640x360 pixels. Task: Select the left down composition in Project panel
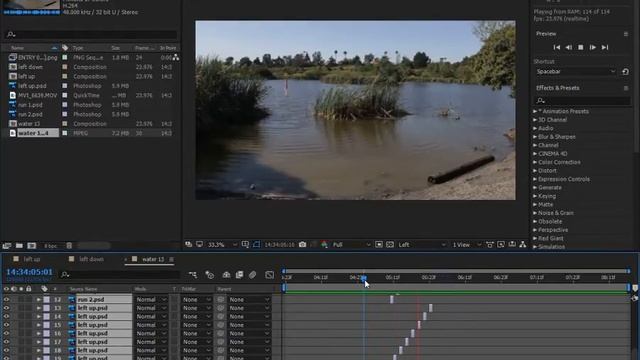[31, 67]
